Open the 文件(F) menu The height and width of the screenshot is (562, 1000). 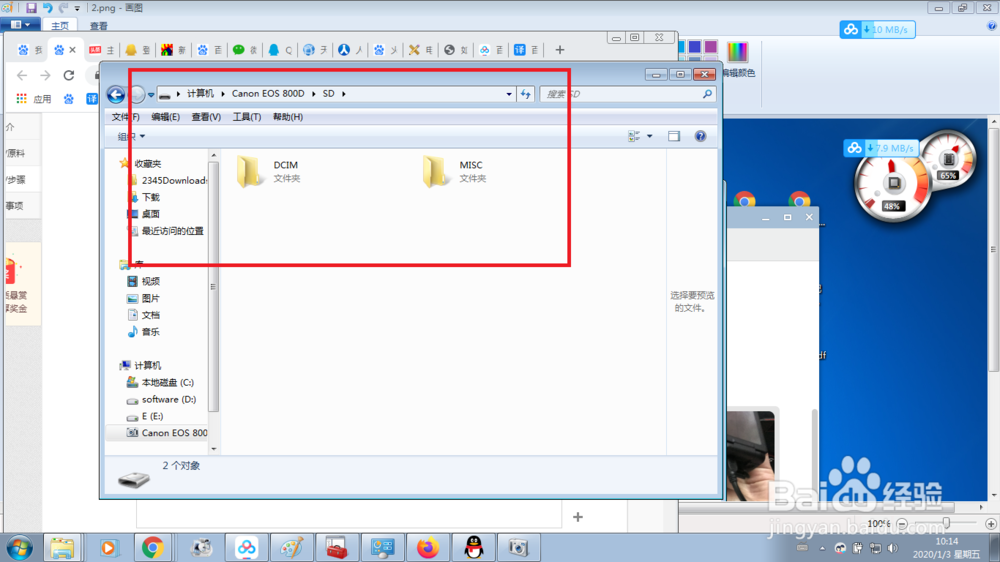tap(125, 117)
